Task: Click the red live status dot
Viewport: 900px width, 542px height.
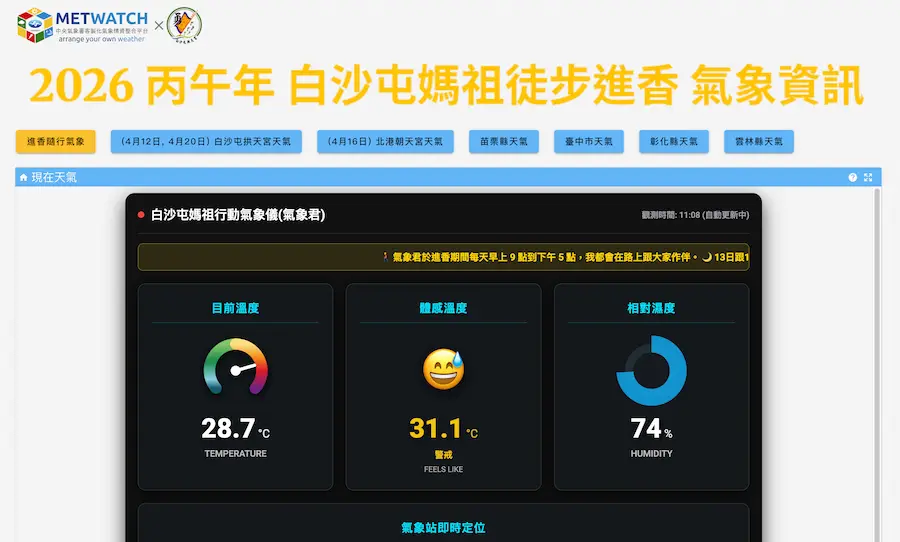Action: (141, 215)
